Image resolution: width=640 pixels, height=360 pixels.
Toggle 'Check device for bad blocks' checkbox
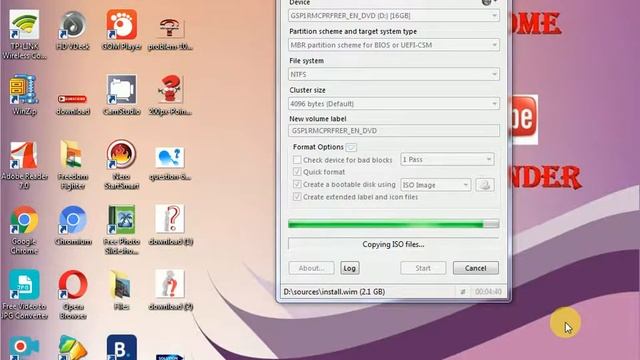(x=297, y=160)
